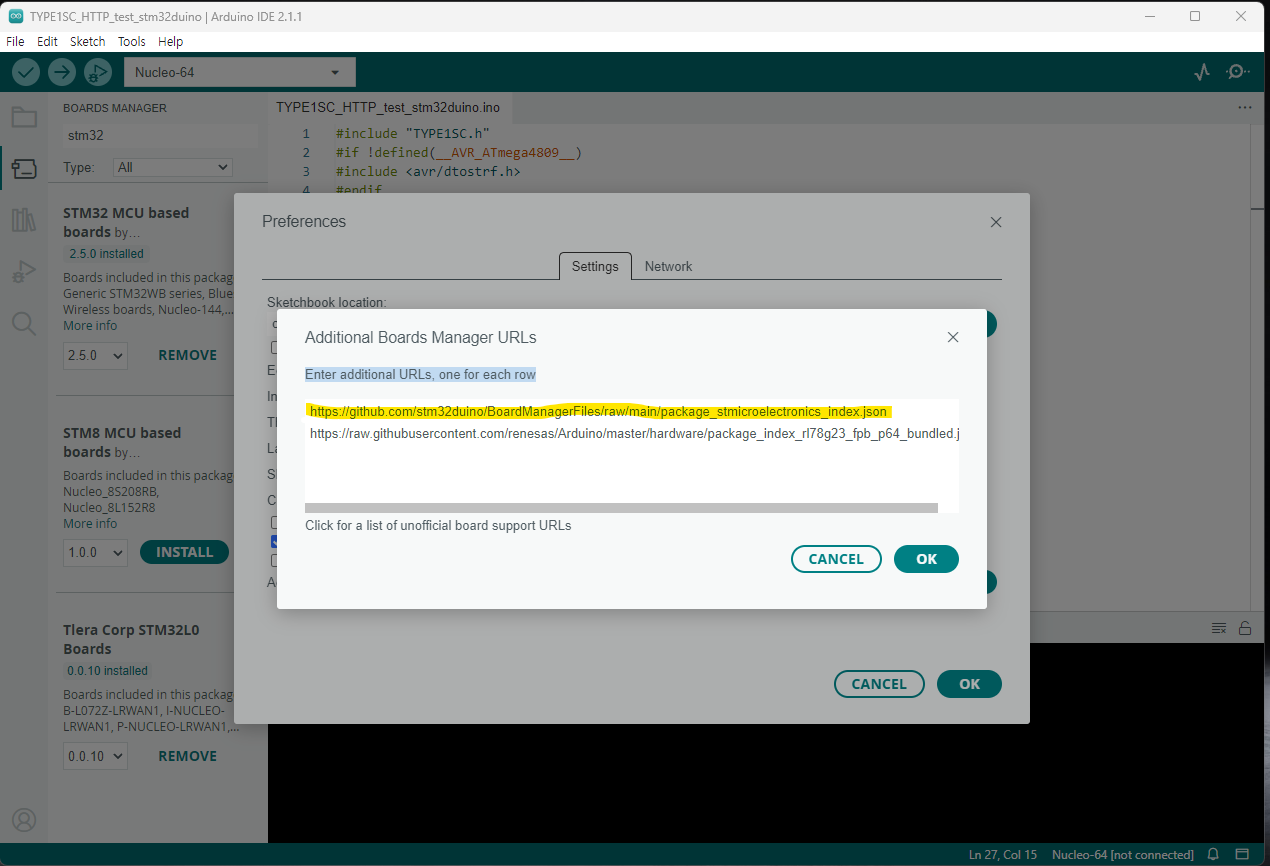
Task: Click the user account profile icon
Action: click(24, 820)
